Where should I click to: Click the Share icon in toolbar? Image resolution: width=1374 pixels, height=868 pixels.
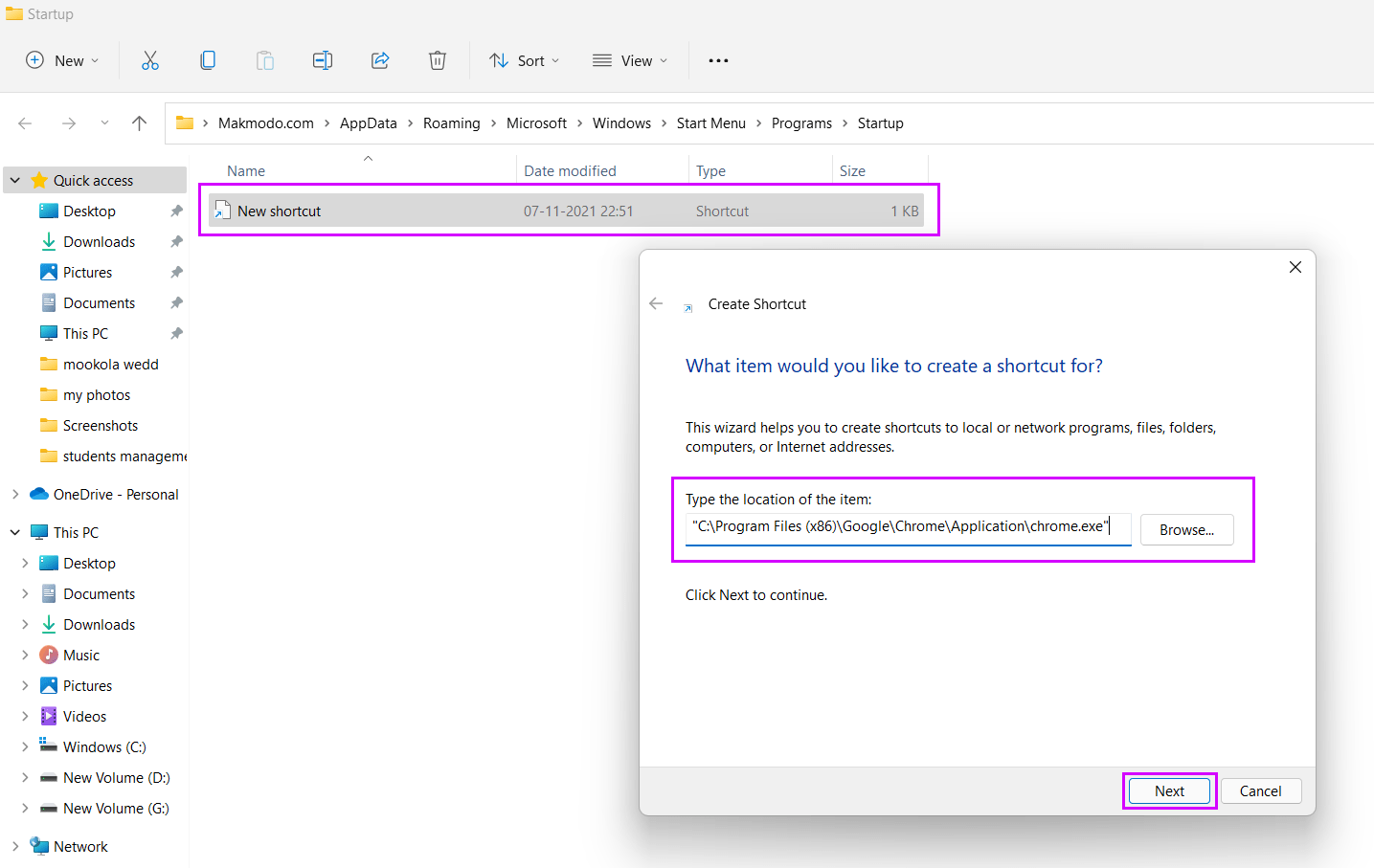tap(380, 60)
